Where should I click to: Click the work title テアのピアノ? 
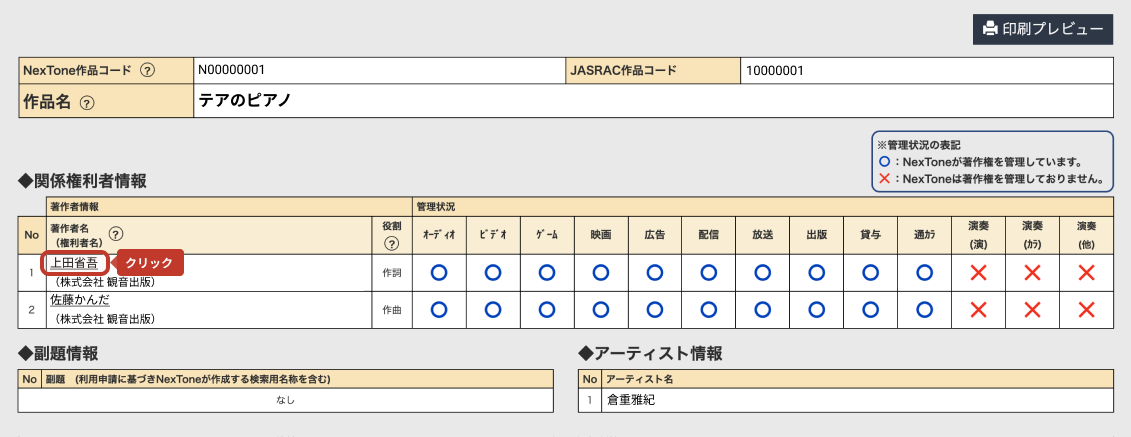coord(245,101)
